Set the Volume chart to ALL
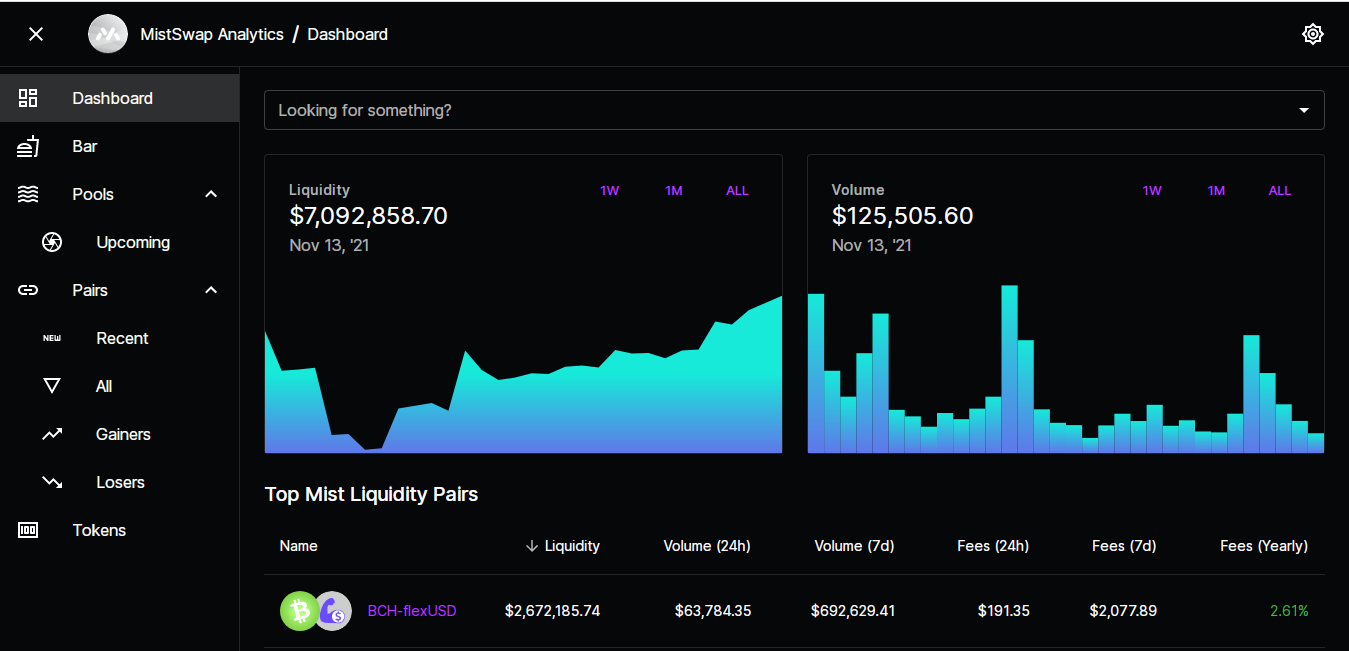Image resolution: width=1349 pixels, height=651 pixels. pyautogui.click(x=1280, y=191)
